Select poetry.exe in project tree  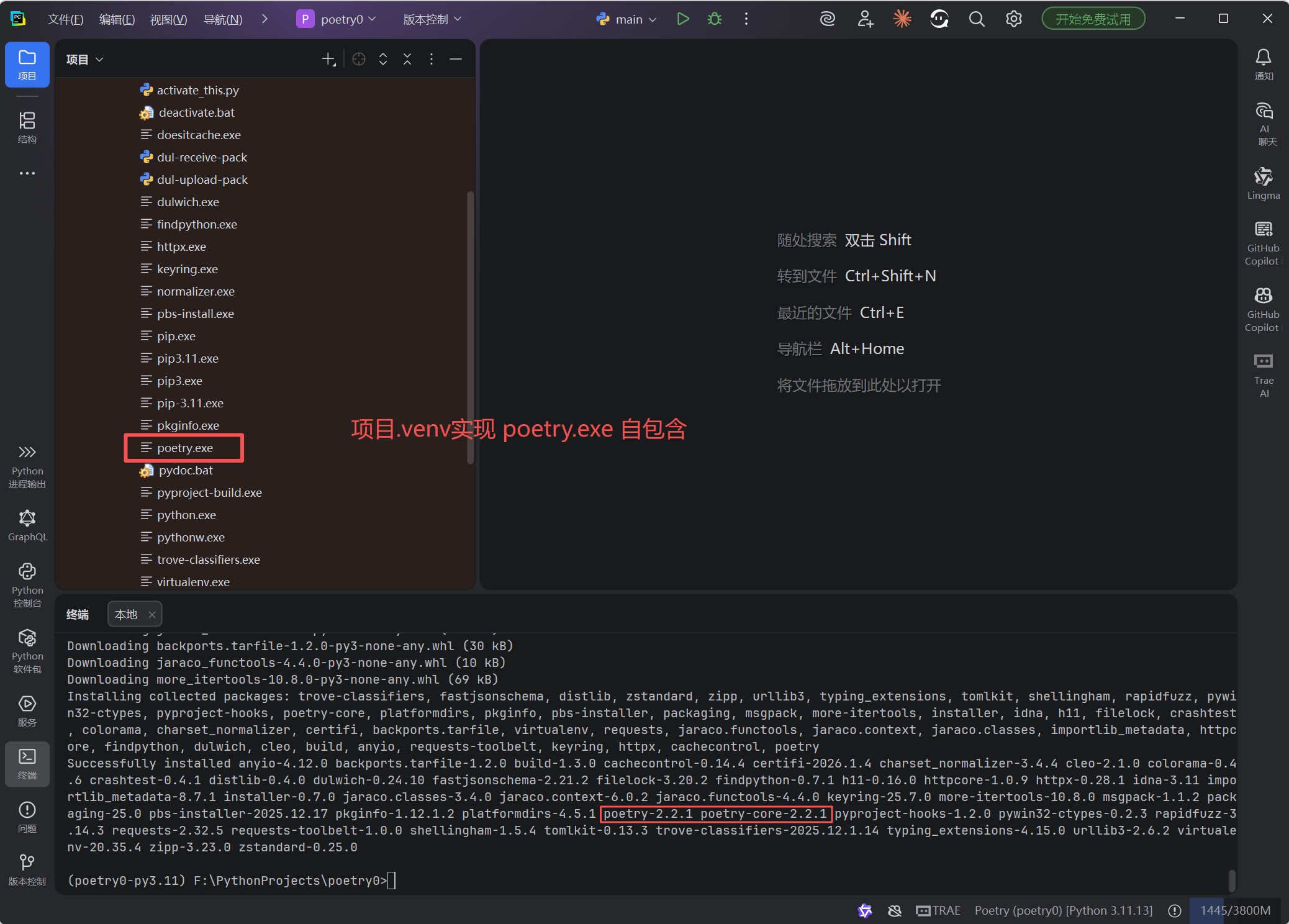tap(184, 448)
